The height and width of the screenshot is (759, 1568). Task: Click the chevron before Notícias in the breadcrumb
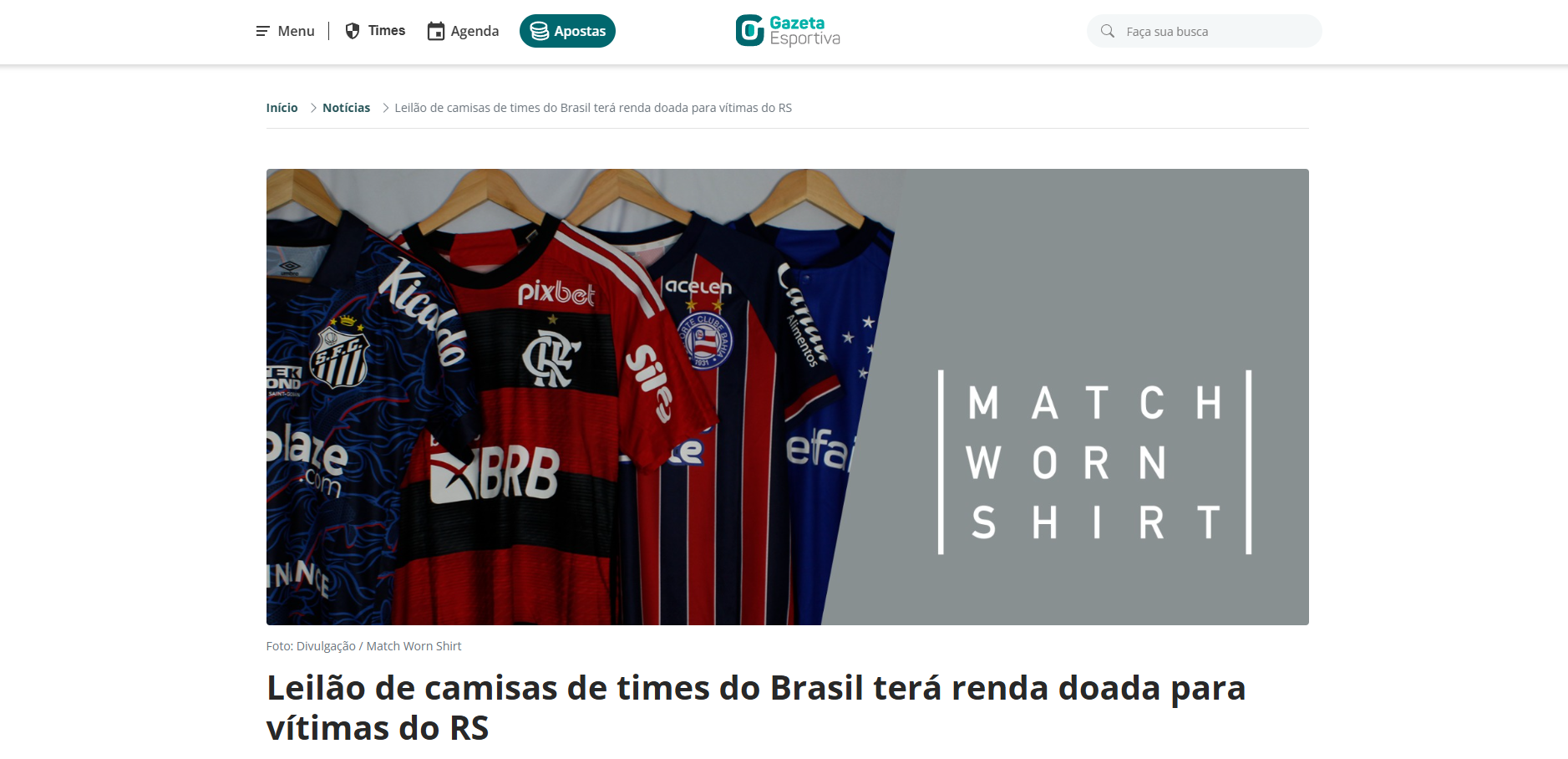tap(313, 108)
